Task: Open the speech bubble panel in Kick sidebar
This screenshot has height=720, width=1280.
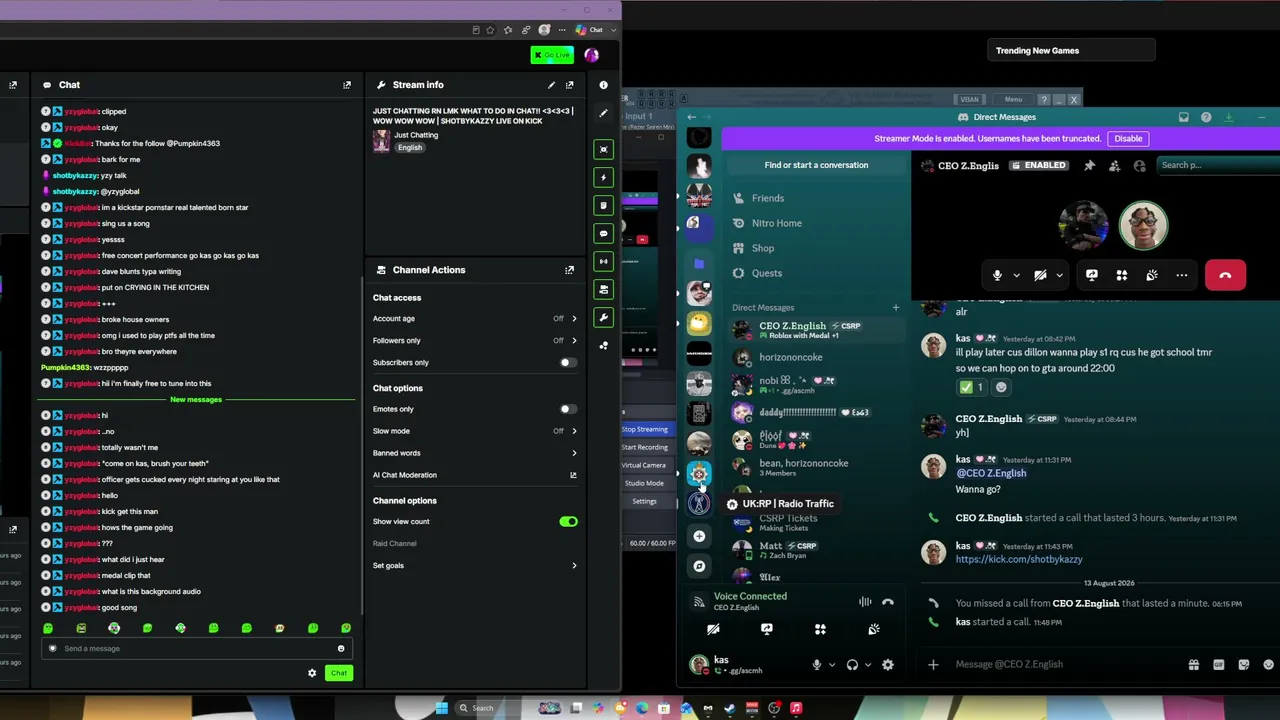Action: tap(603, 233)
